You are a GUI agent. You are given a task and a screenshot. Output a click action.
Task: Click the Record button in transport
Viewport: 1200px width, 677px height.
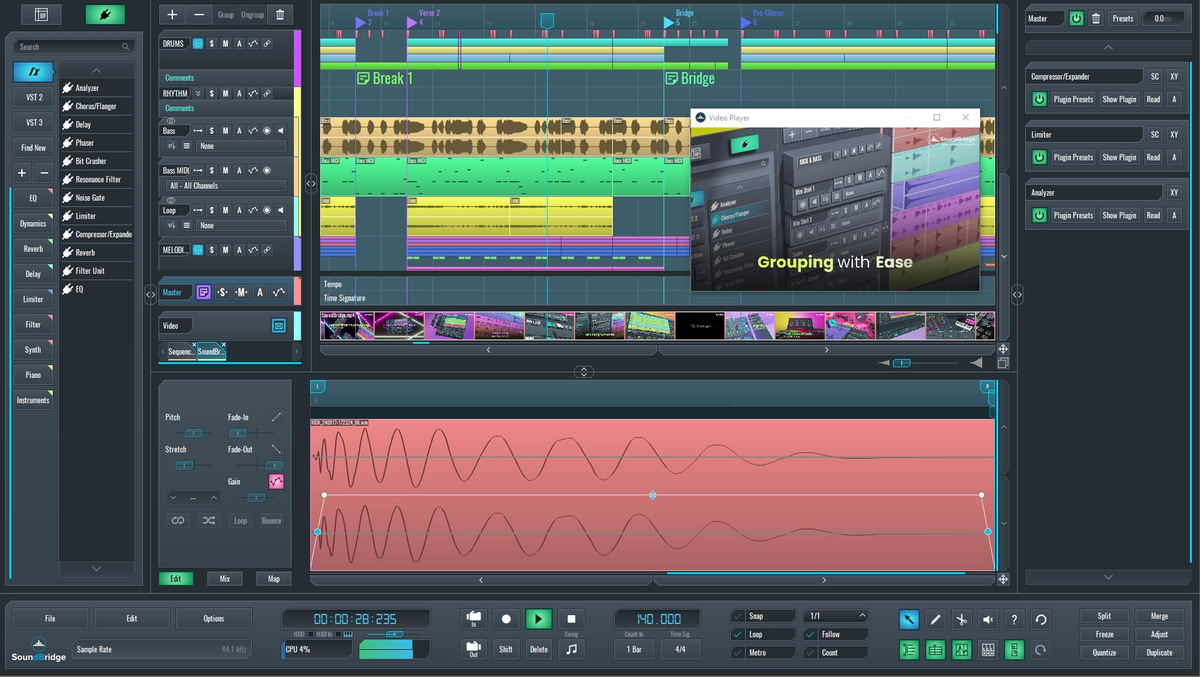click(x=506, y=619)
